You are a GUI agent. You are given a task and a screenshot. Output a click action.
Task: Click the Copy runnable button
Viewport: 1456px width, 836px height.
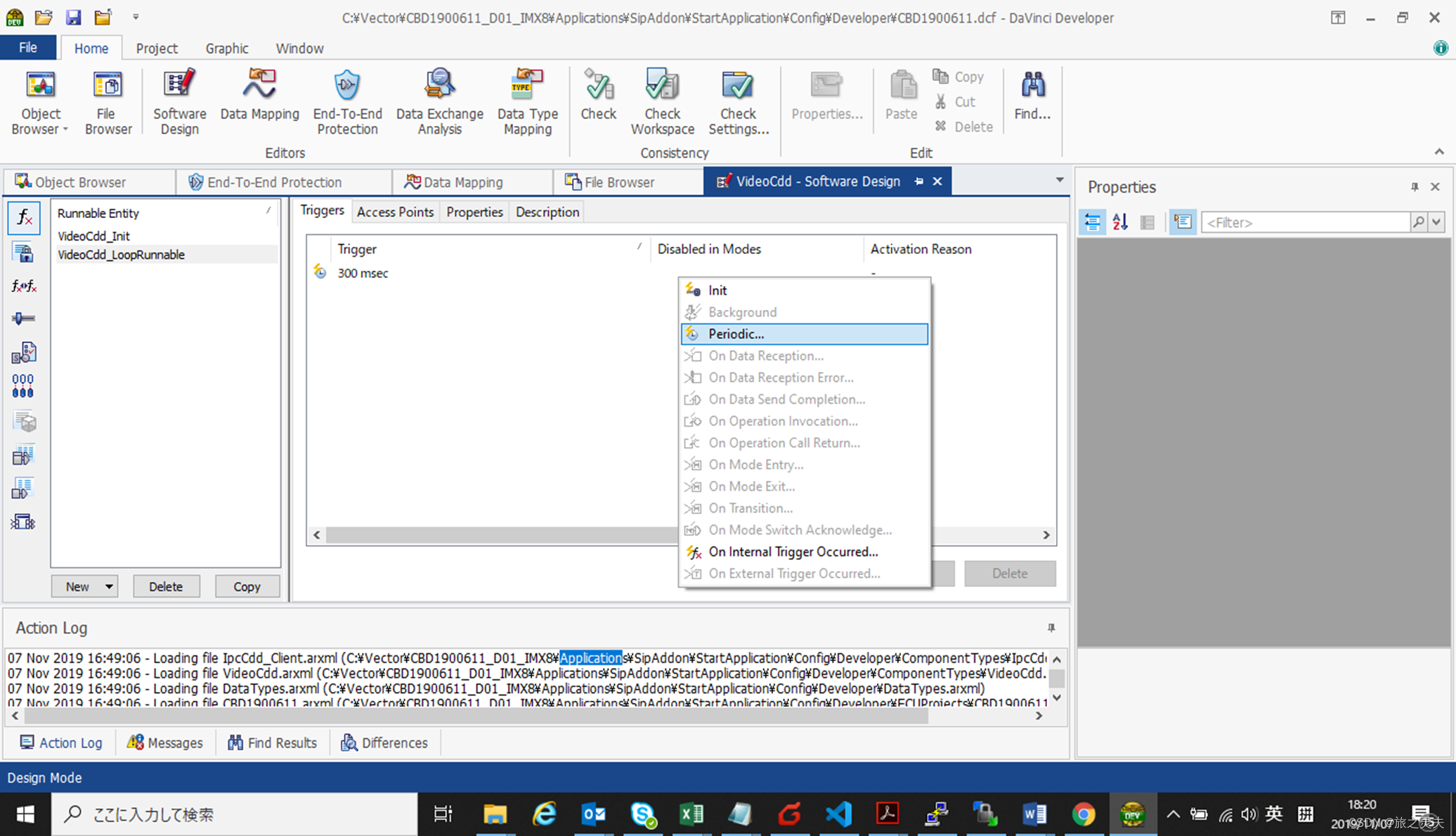[x=247, y=586]
